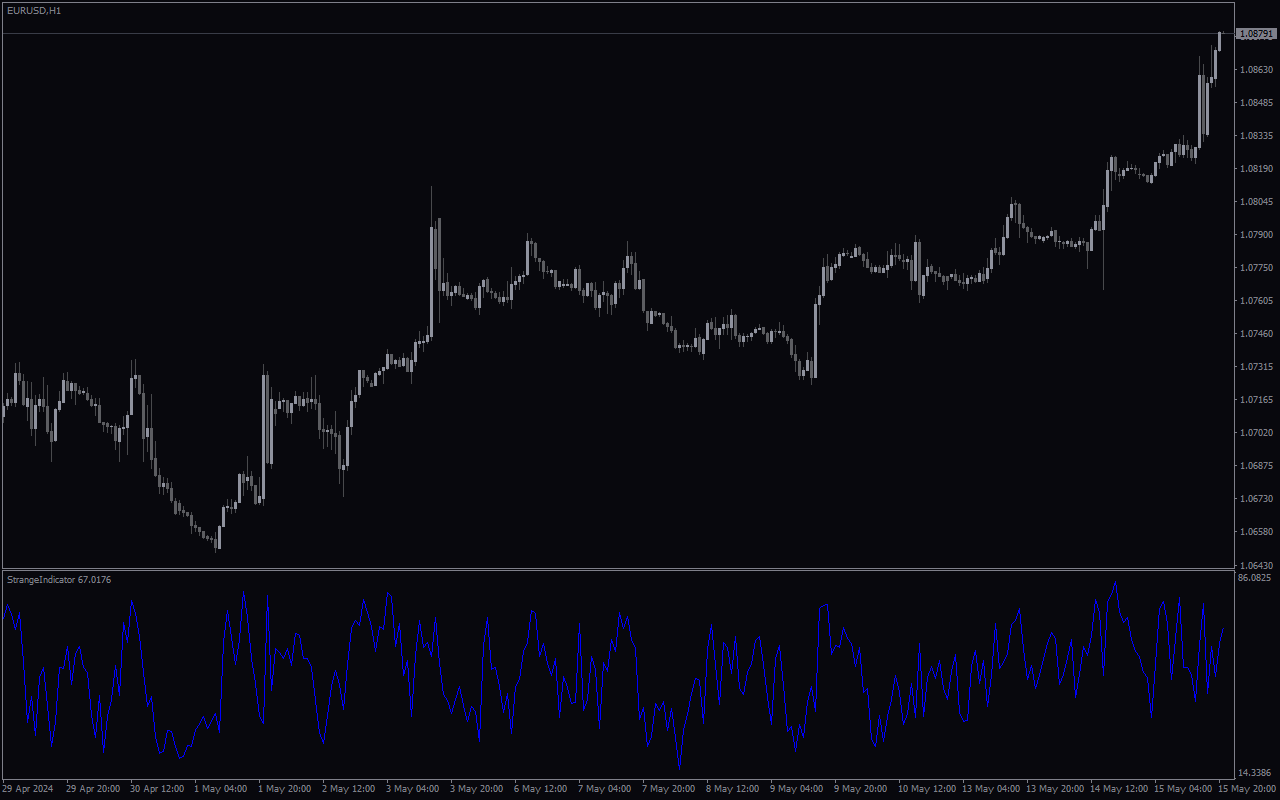Click the 29 Apr 20:00 time label

click(x=93, y=789)
